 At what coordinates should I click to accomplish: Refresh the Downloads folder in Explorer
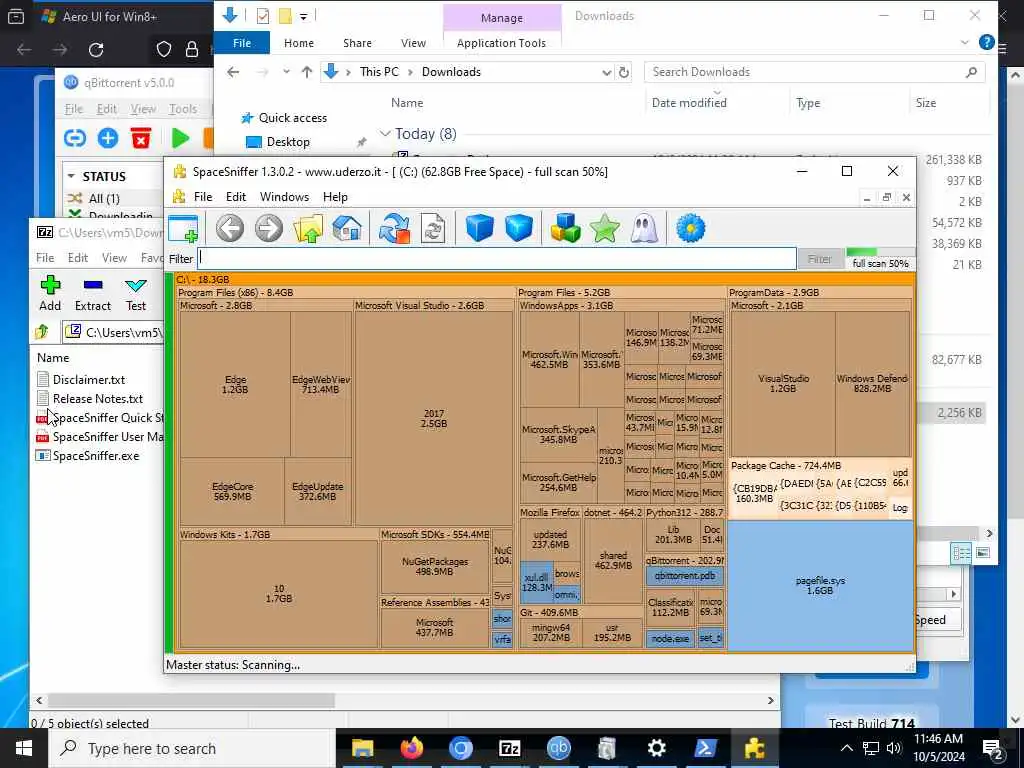click(624, 72)
